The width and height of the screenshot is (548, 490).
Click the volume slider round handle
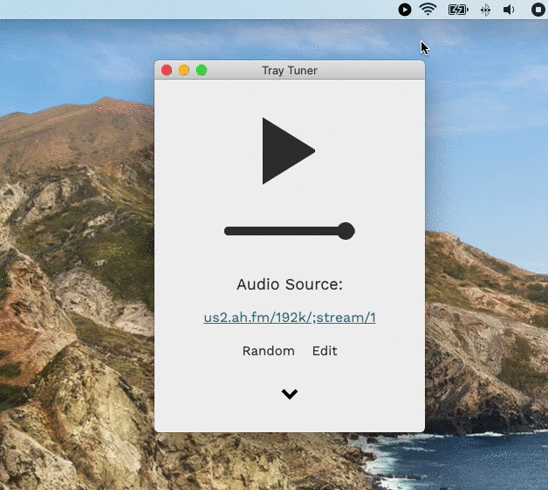(x=346, y=231)
